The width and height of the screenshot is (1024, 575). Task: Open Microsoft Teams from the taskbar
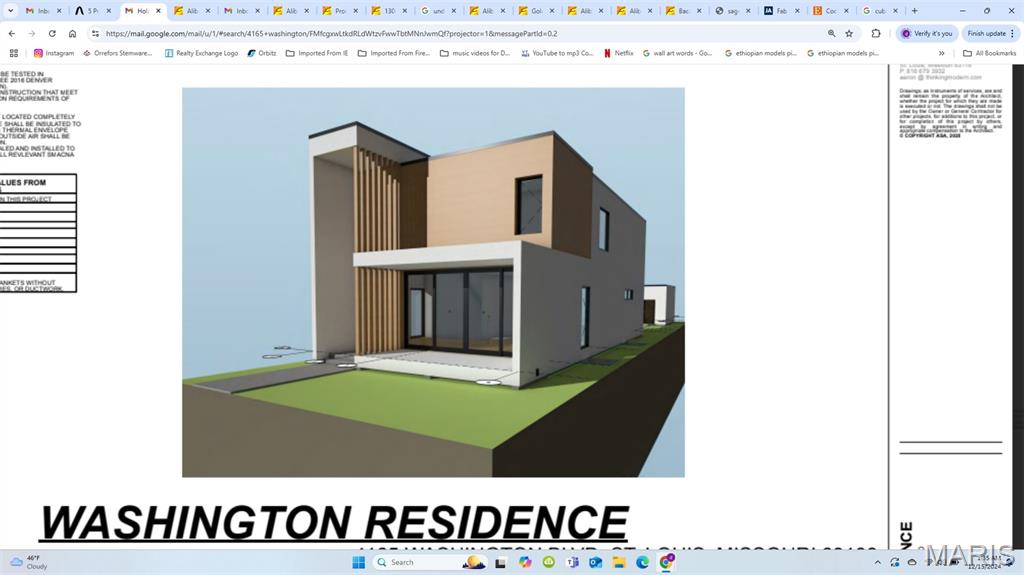[572, 562]
